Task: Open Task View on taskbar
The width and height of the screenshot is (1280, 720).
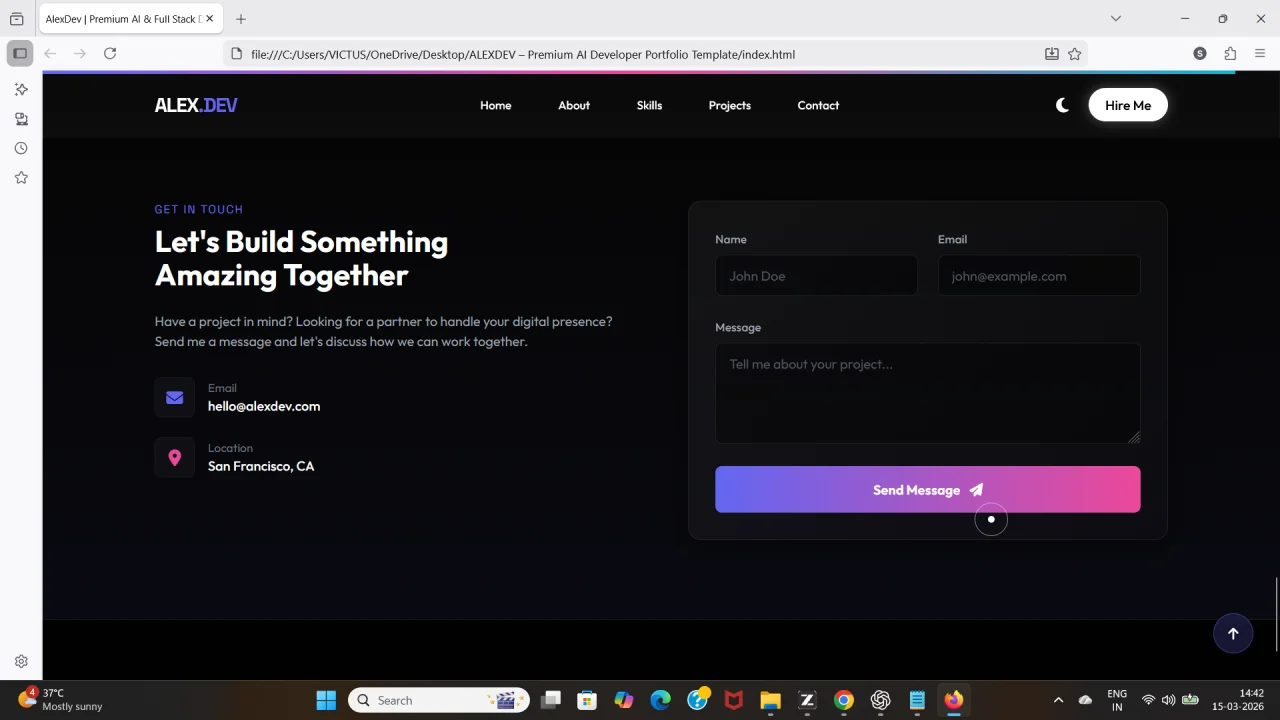Action: 551,700
